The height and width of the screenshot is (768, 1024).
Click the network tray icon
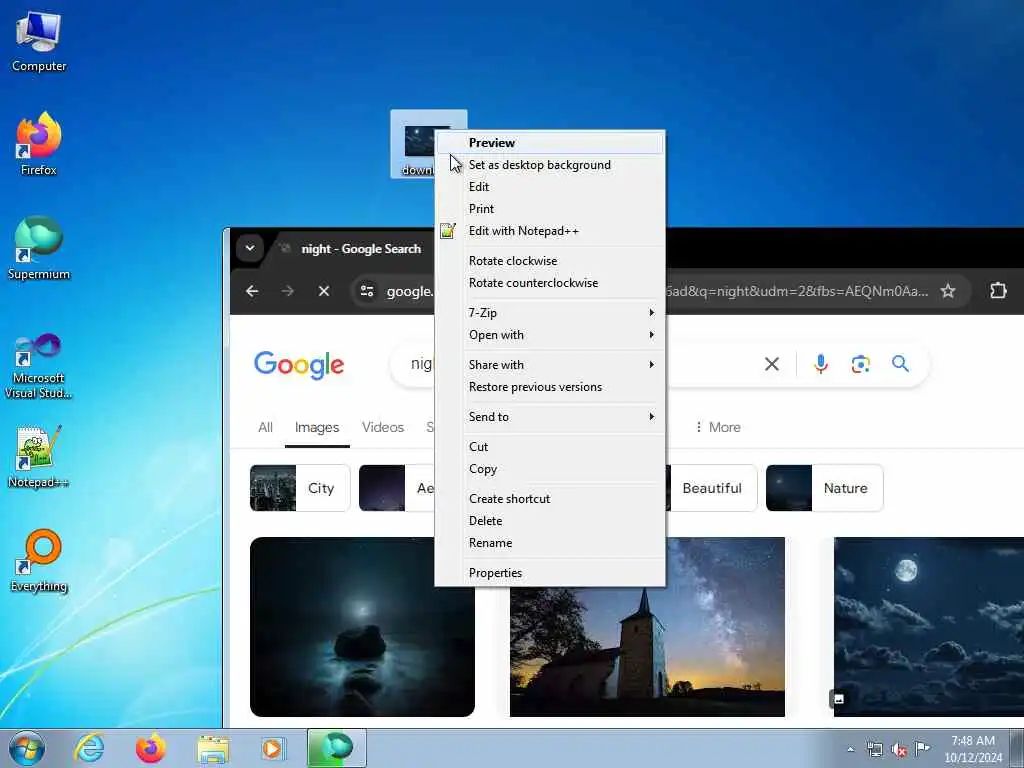874,749
